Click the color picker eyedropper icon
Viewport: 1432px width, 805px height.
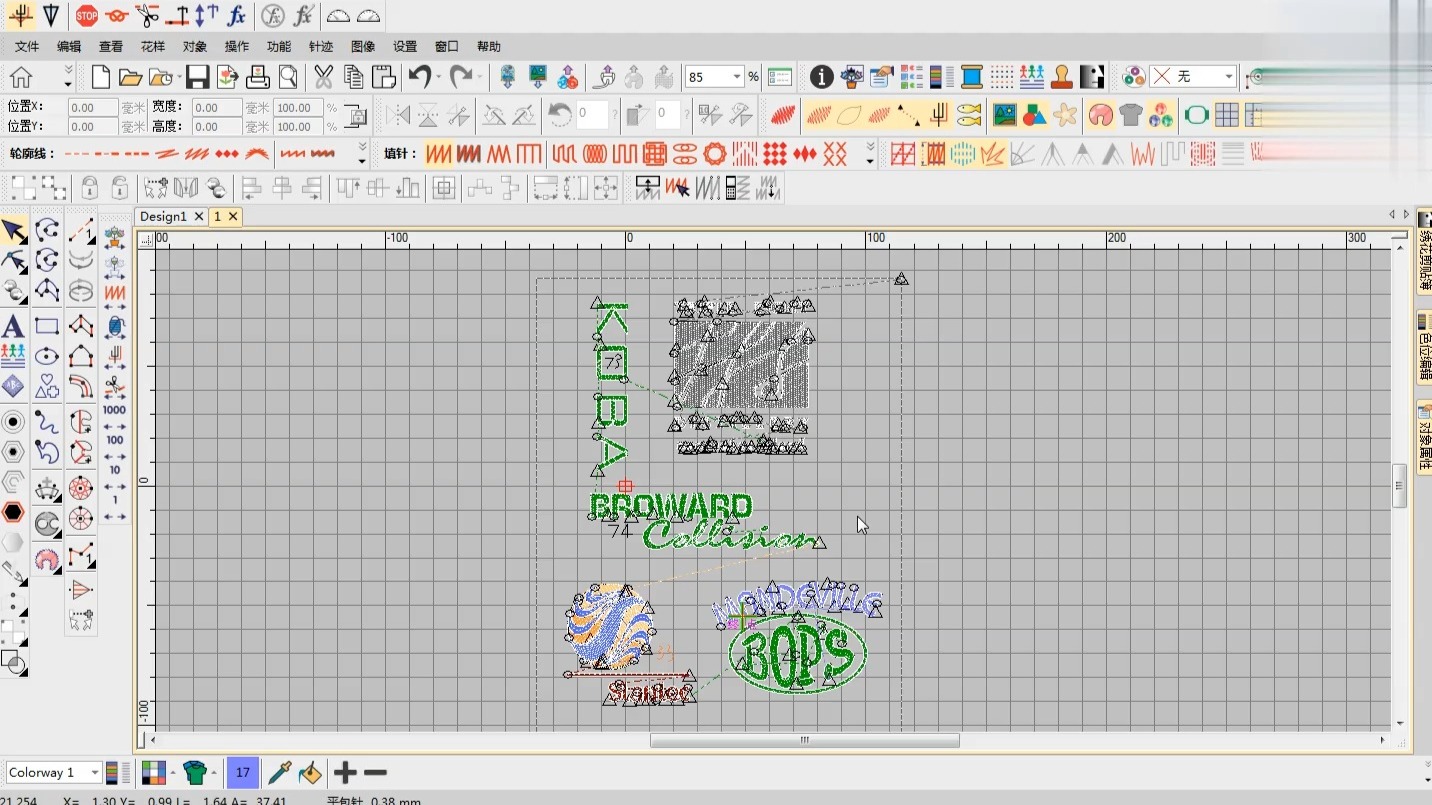click(280, 772)
